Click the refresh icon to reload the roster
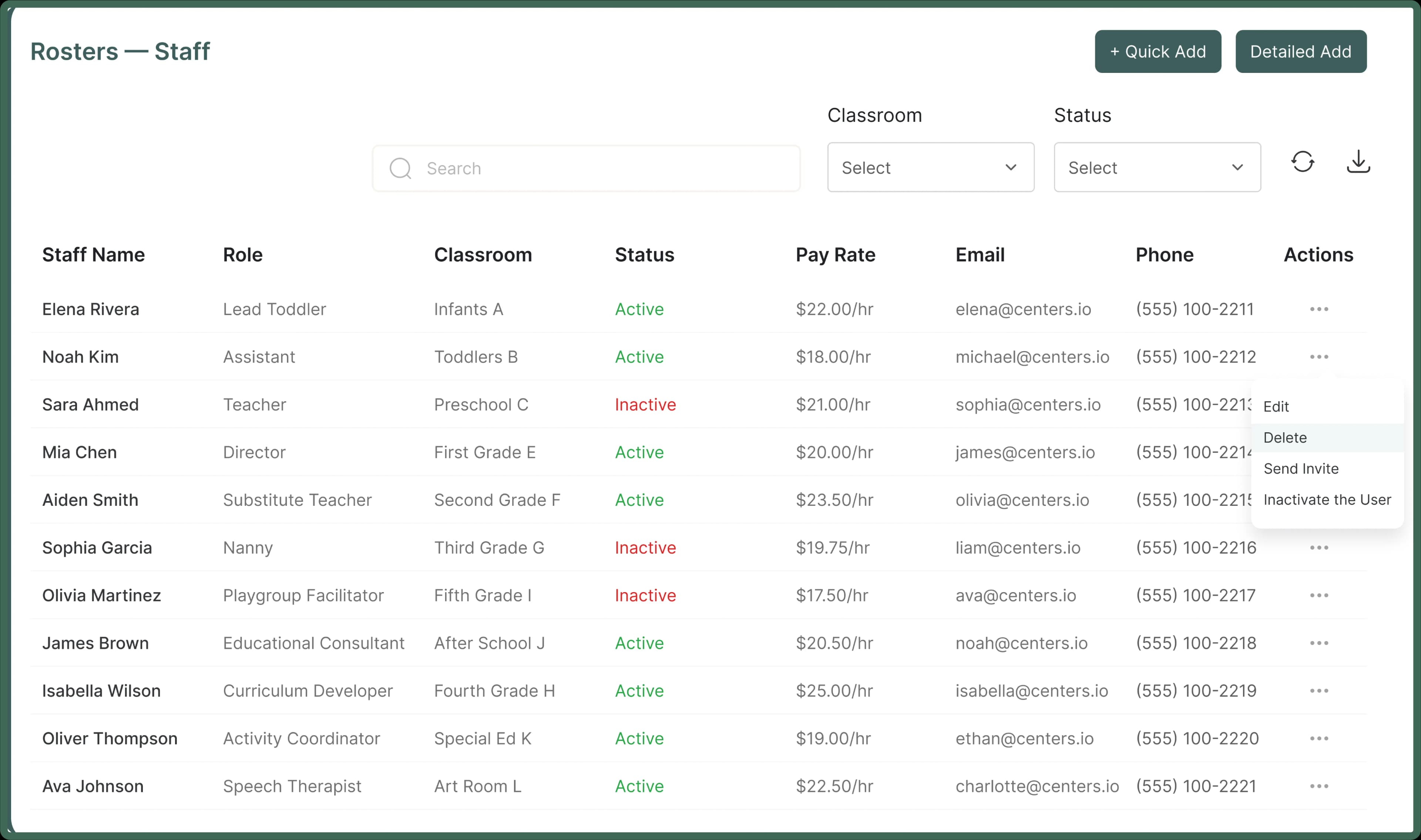 (1303, 162)
